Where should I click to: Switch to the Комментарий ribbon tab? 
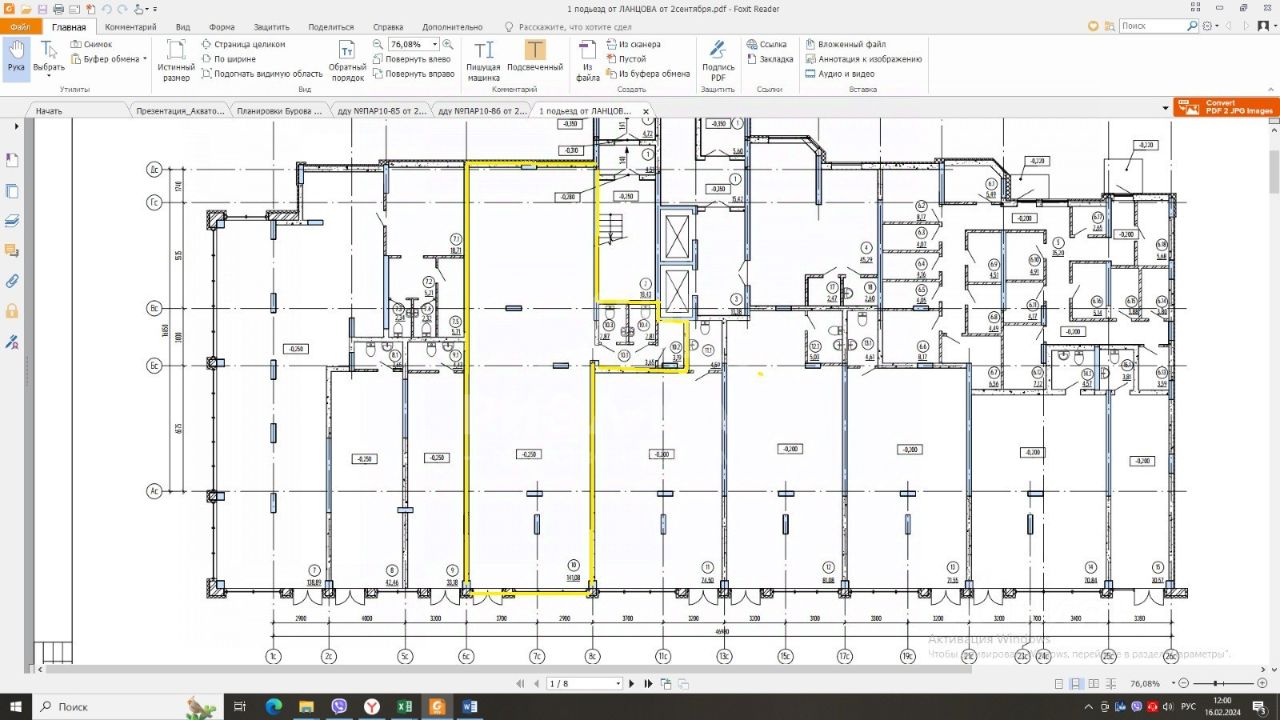pyautogui.click(x=130, y=27)
